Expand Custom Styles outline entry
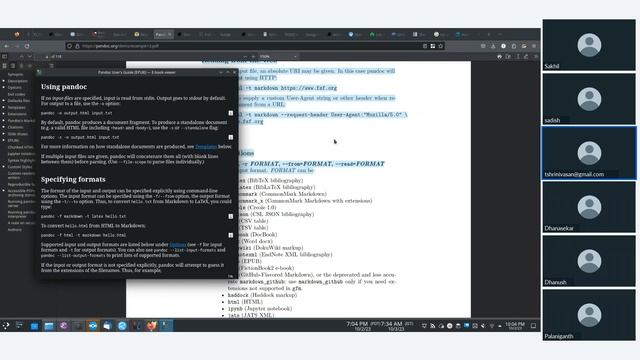 coord(4,167)
